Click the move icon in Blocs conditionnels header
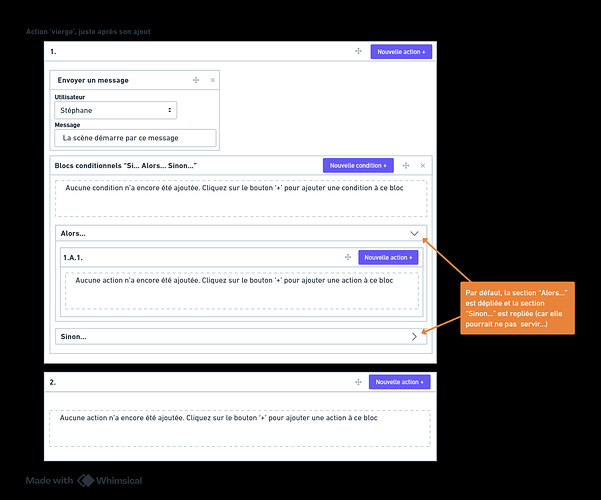This screenshot has width=601, height=500. (x=407, y=165)
